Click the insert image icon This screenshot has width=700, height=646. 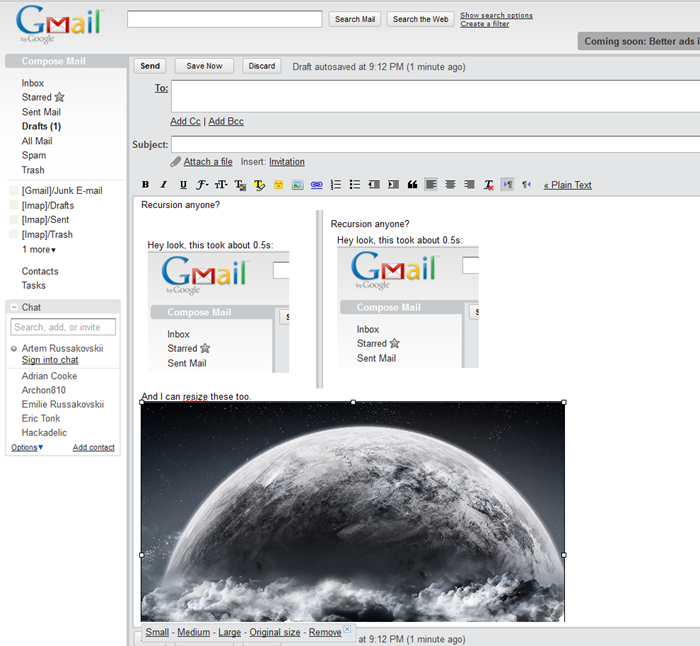(x=297, y=185)
